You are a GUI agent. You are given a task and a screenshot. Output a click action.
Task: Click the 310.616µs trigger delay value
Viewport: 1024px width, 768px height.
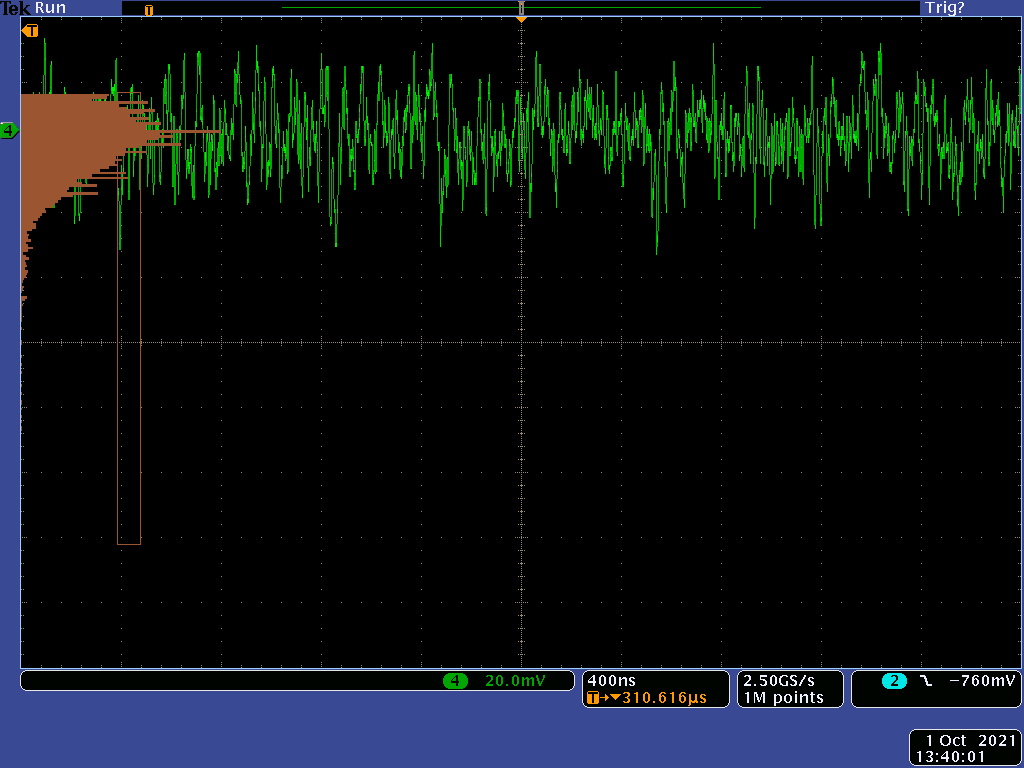pos(664,698)
